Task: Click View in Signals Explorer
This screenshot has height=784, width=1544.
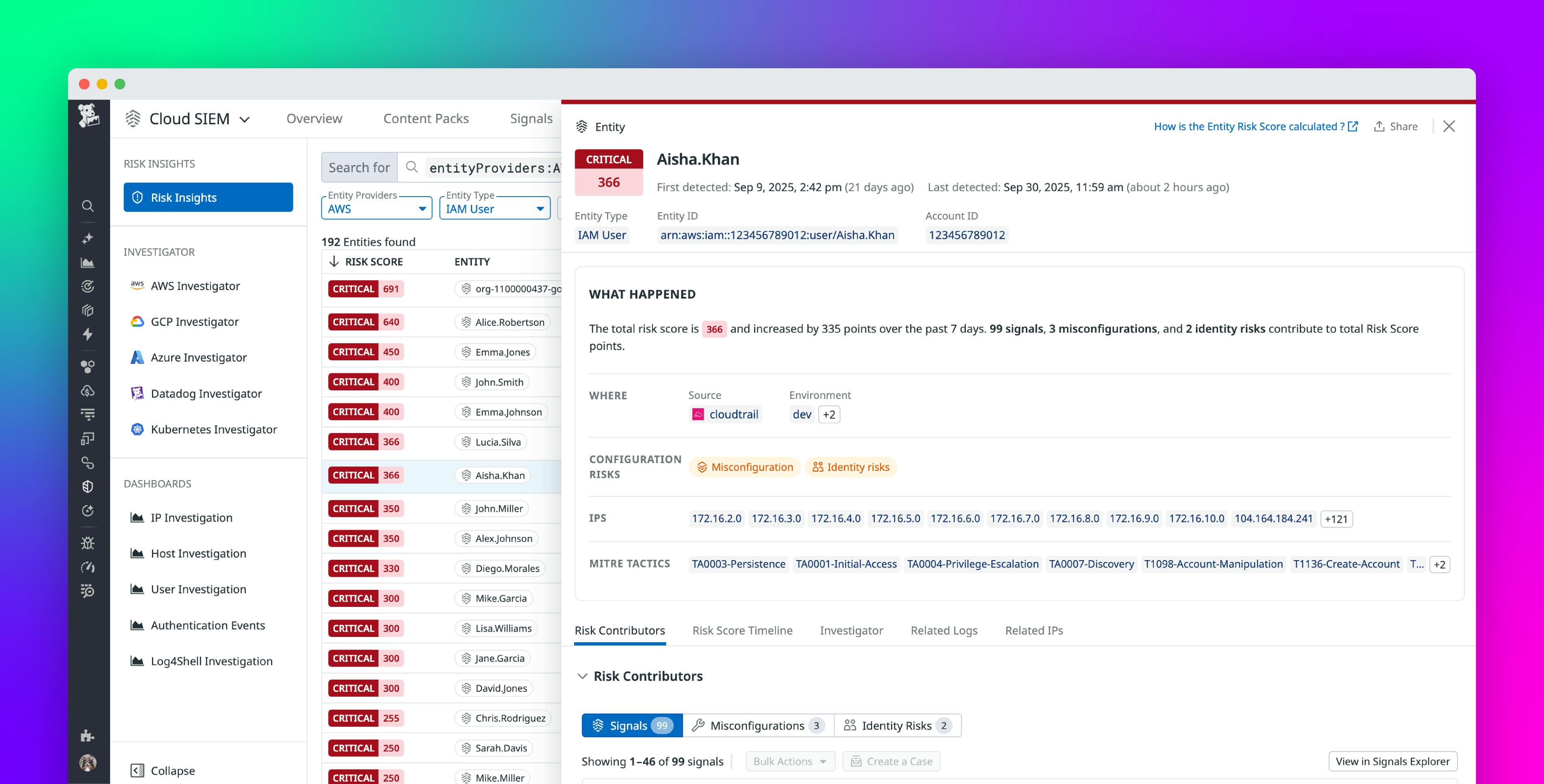Action: click(1392, 761)
